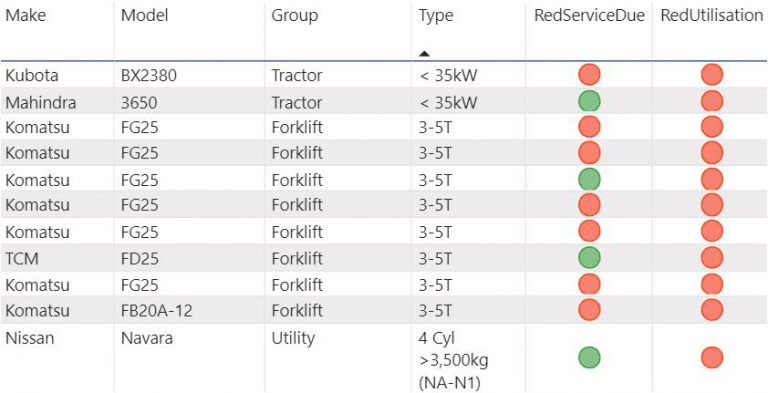The image size is (768, 393).
Task: Select the Navara model cell
Action: pos(147,338)
